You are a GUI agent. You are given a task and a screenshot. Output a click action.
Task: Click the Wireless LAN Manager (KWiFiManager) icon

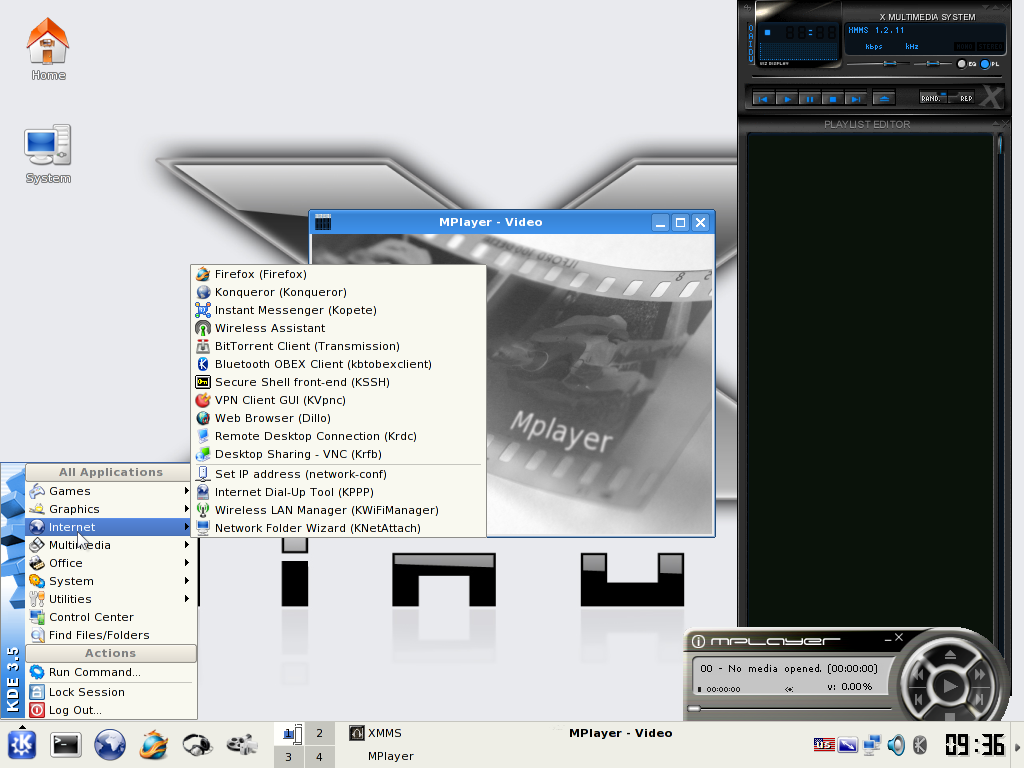tap(203, 510)
